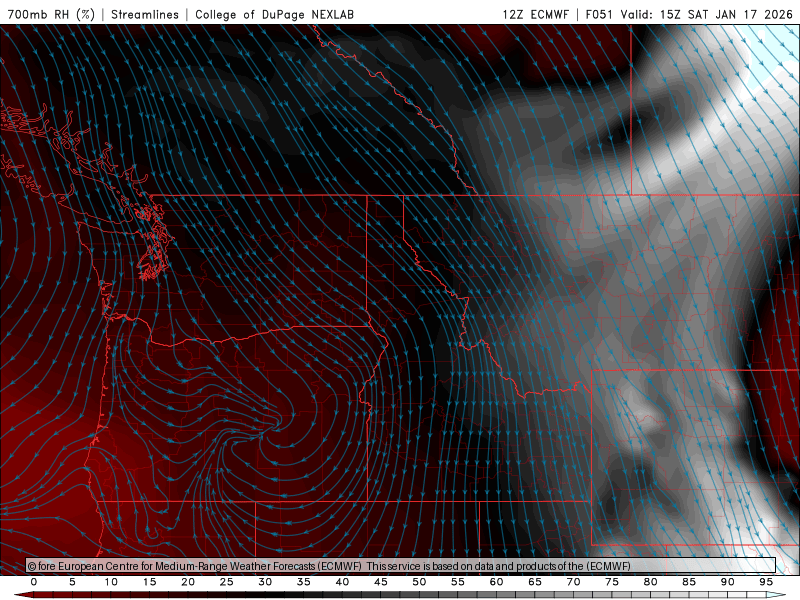800x600 pixels.
Task: Select the "45" value on the RH scale
Action: click(x=381, y=582)
